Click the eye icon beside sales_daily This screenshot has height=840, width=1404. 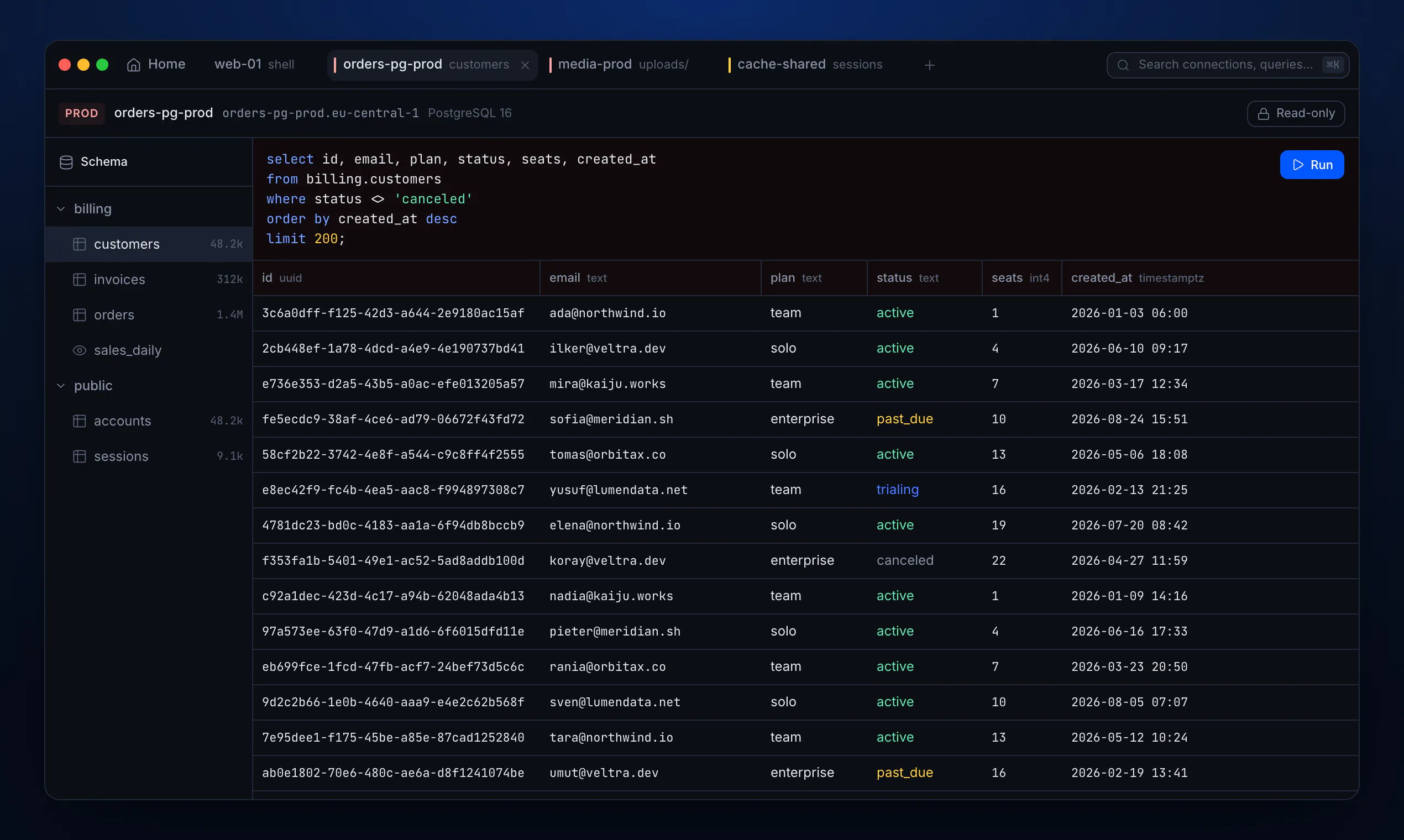[79, 350]
